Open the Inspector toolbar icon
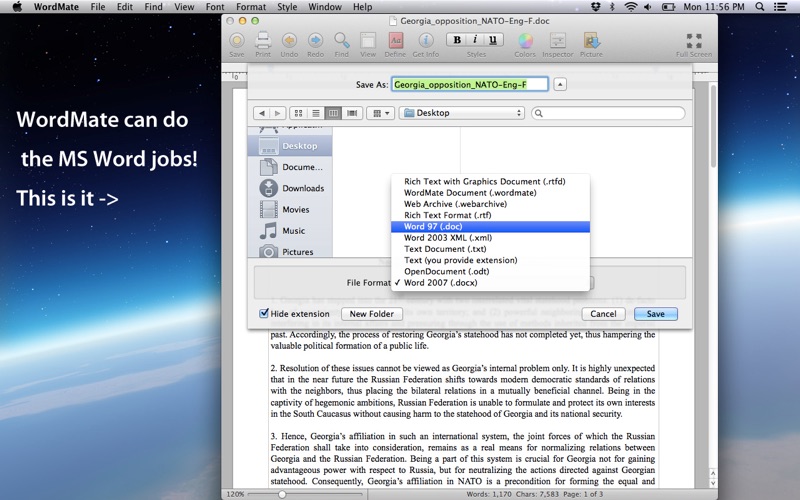This screenshot has width=800, height=500. pos(558,40)
